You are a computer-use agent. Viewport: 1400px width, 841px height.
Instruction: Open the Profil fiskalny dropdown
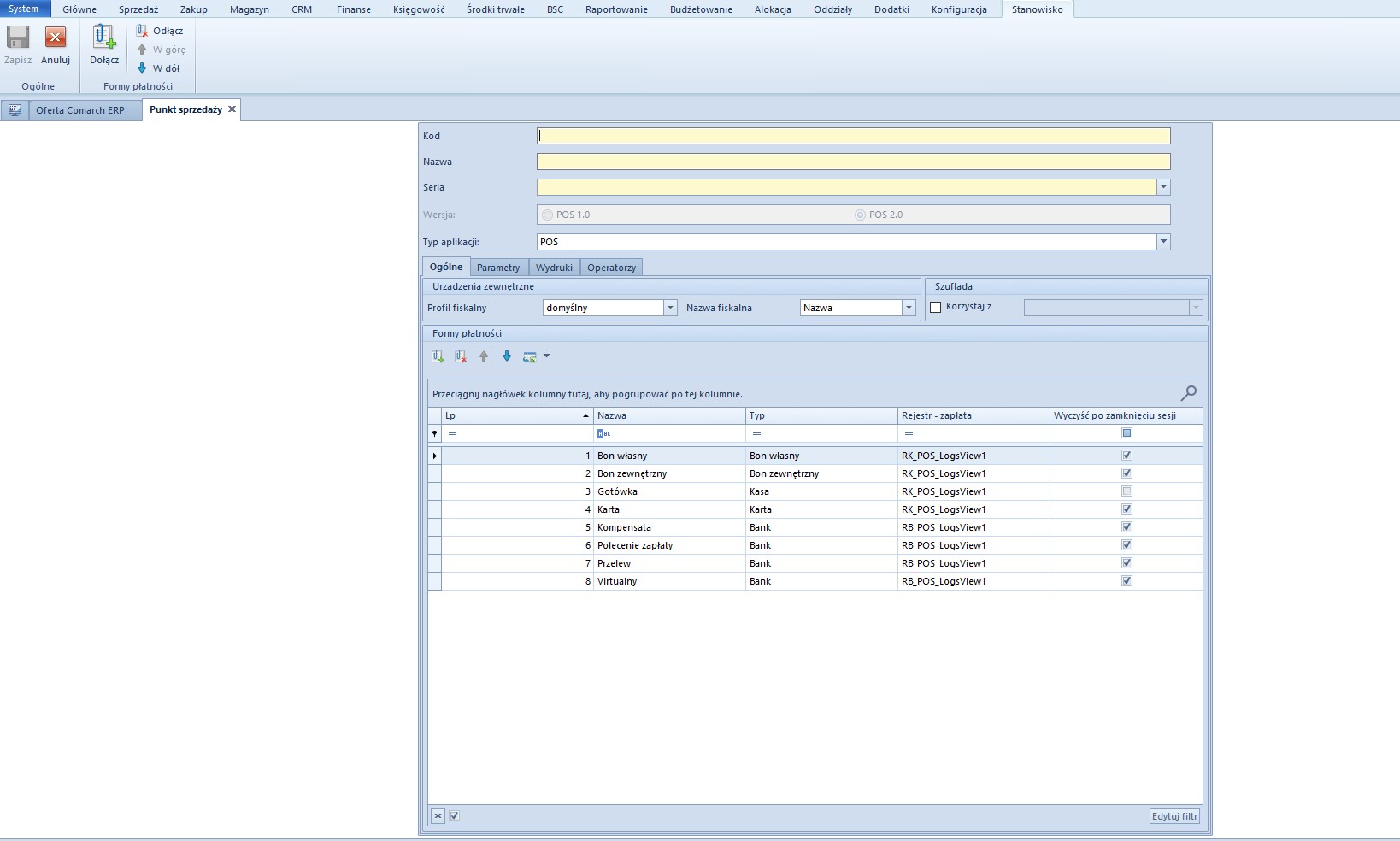pos(670,308)
